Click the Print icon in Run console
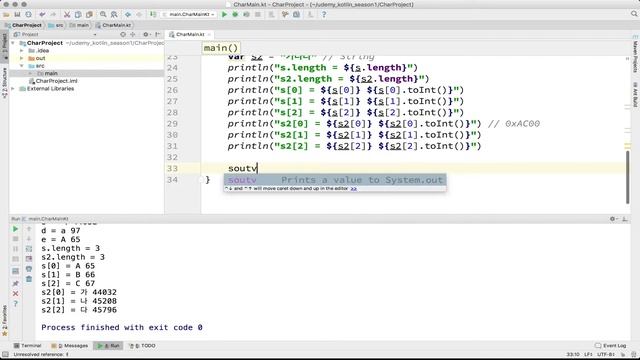Screen dimensions: 640x360 click(29, 269)
